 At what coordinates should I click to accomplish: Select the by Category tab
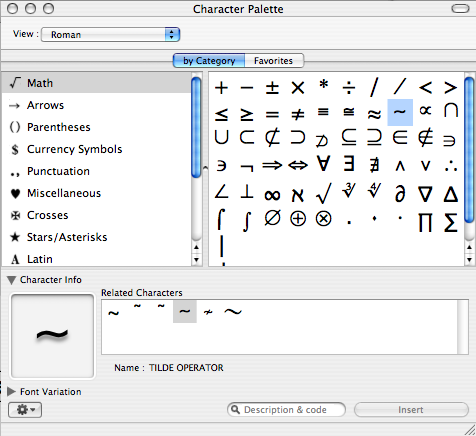[209, 61]
